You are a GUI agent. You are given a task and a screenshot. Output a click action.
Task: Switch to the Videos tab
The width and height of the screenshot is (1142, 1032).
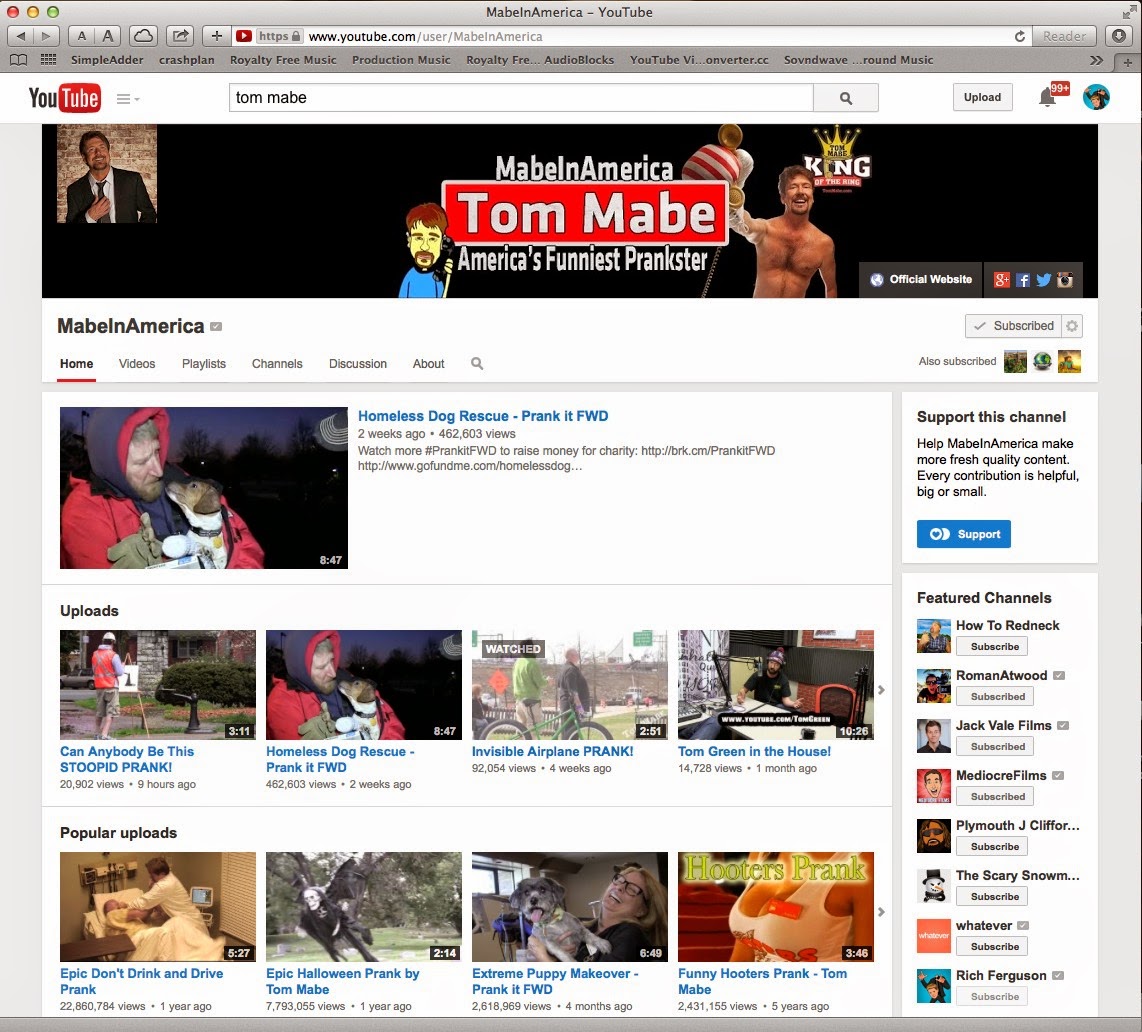click(137, 363)
